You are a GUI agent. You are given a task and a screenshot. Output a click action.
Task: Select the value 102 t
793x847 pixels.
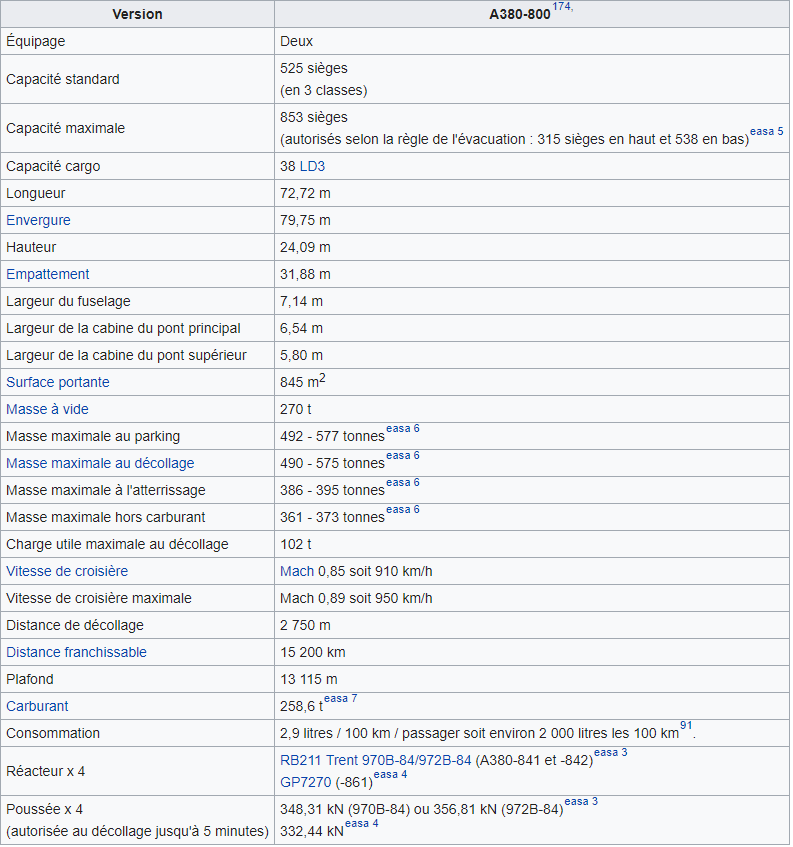click(x=295, y=544)
